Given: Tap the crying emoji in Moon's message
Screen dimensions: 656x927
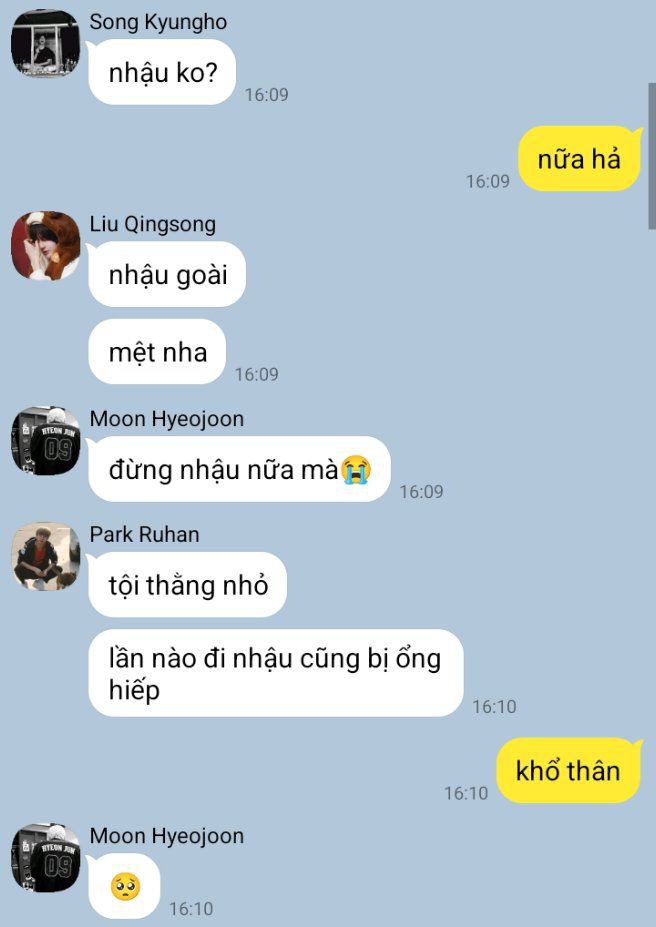Looking at the screenshot, I should pos(356,470).
